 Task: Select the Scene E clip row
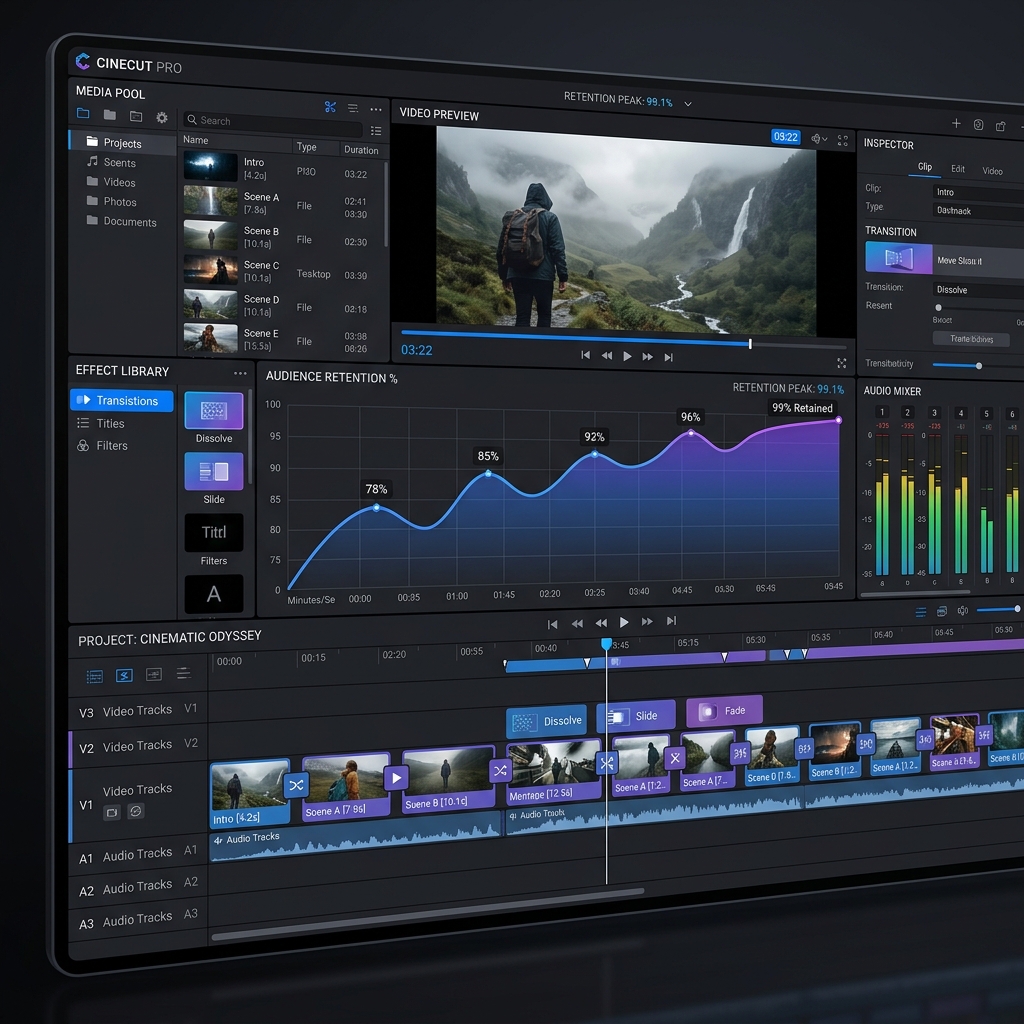(282, 339)
